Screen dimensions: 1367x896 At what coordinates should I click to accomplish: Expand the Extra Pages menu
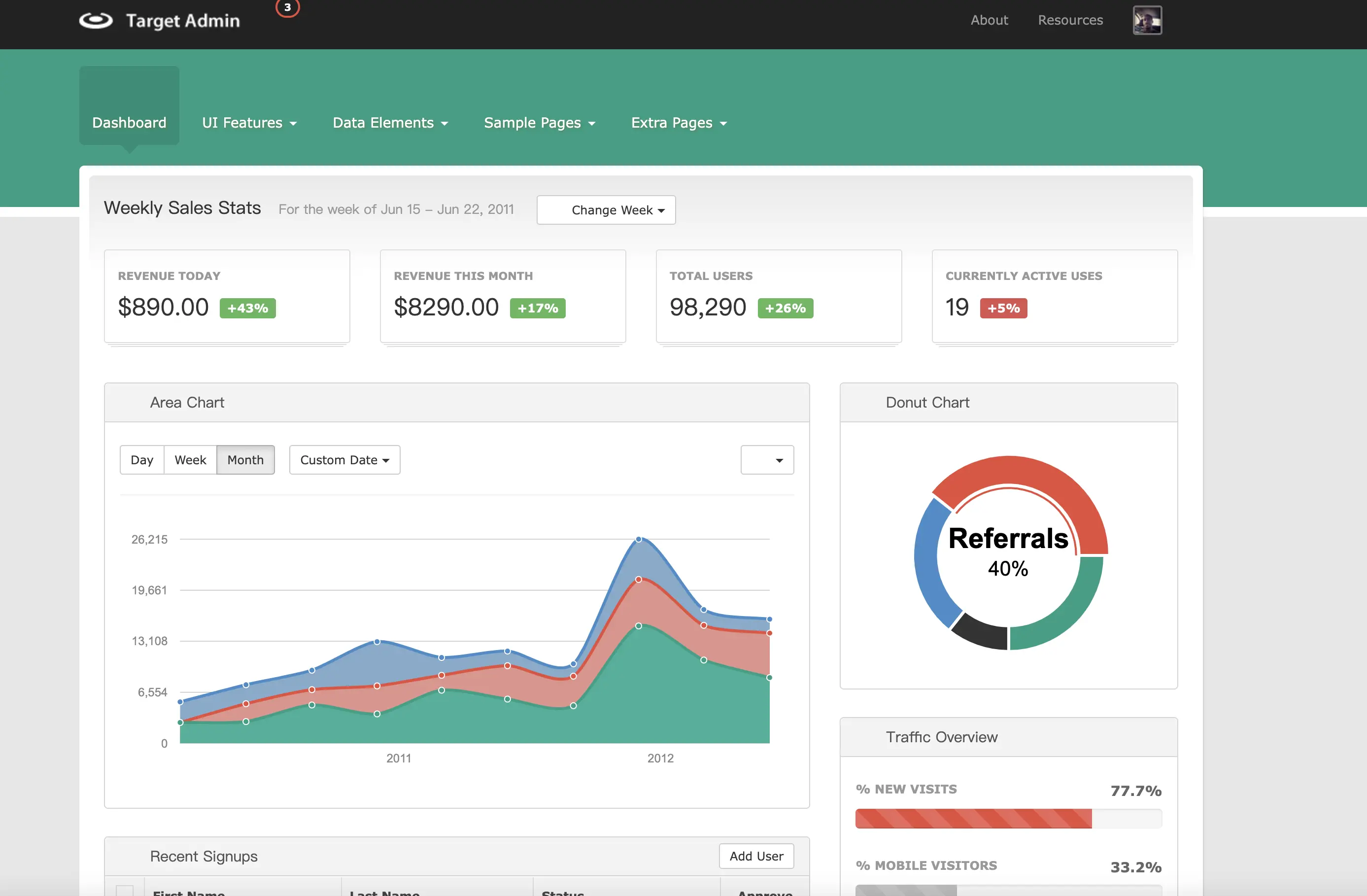[x=679, y=122]
